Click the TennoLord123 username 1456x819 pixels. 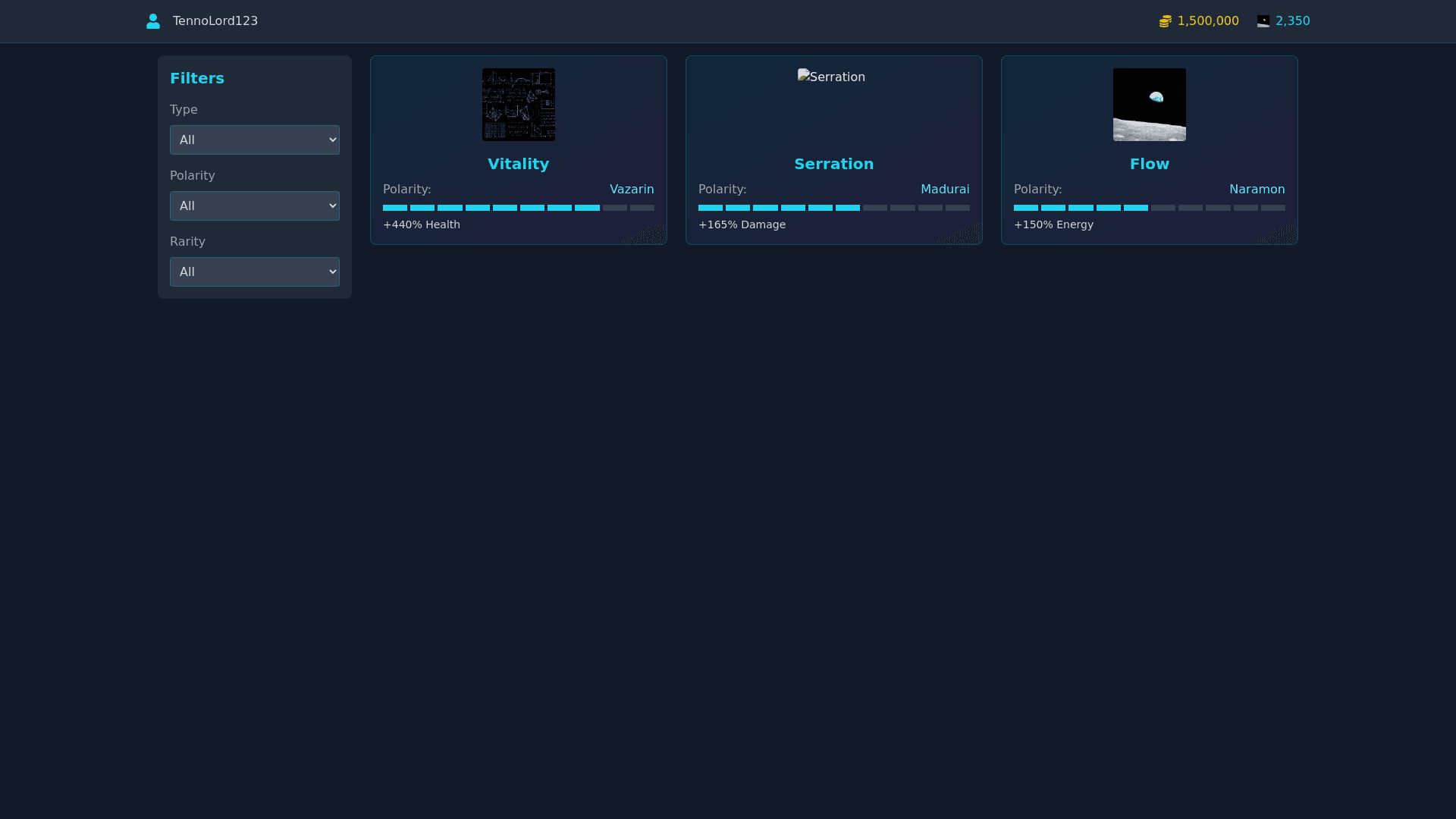(x=215, y=20)
